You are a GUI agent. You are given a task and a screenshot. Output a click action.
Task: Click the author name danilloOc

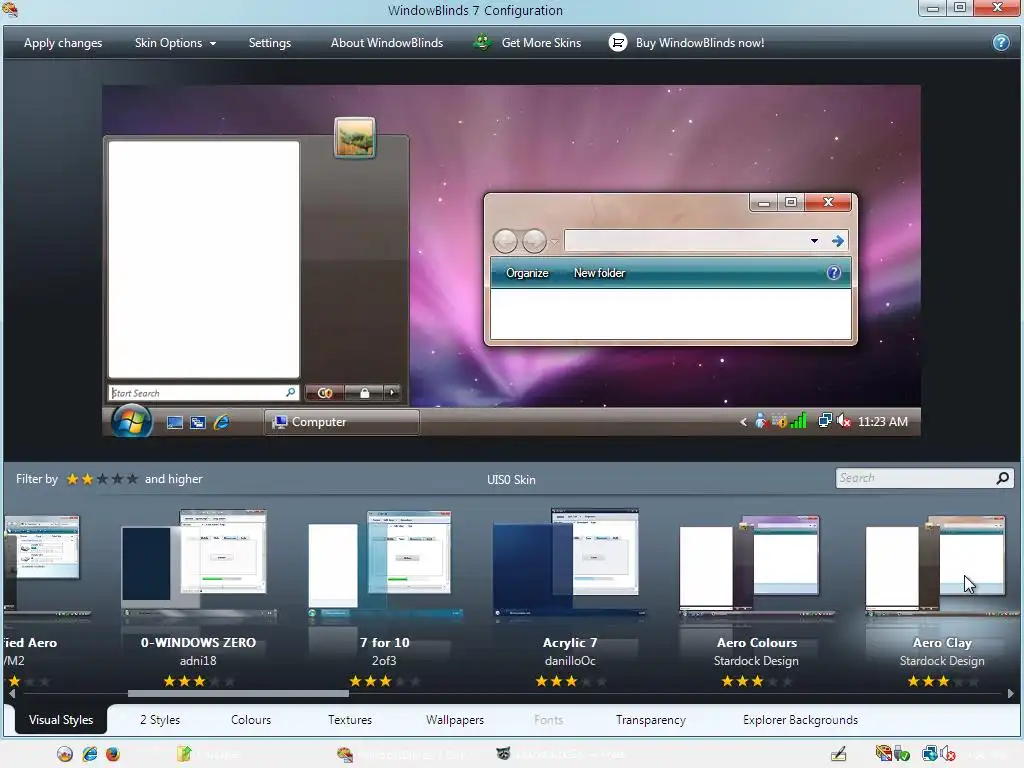570,661
